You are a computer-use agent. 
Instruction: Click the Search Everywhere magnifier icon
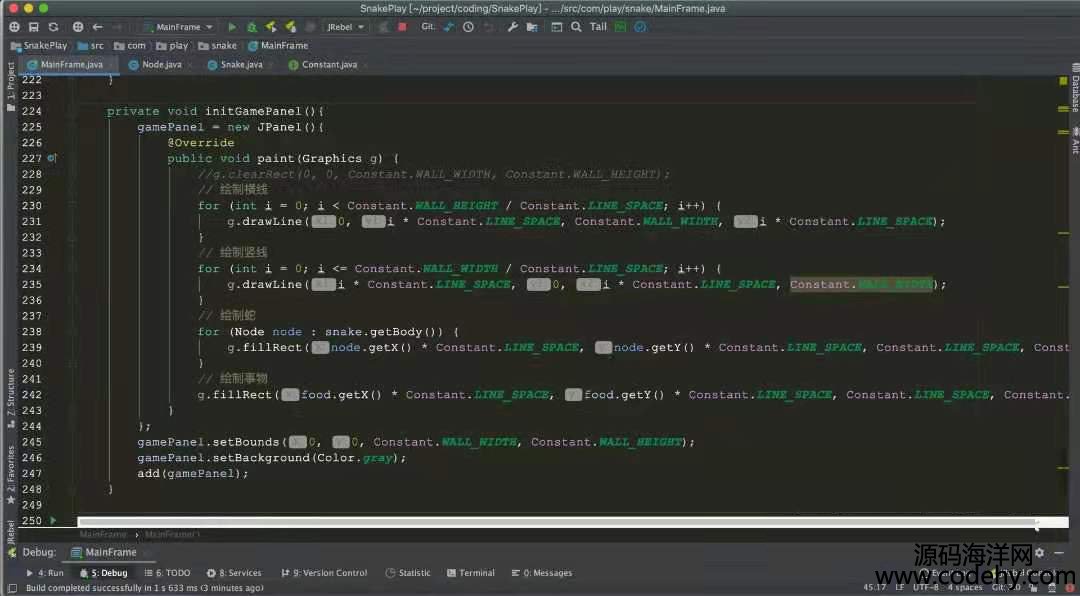pyautogui.click(x=576, y=27)
